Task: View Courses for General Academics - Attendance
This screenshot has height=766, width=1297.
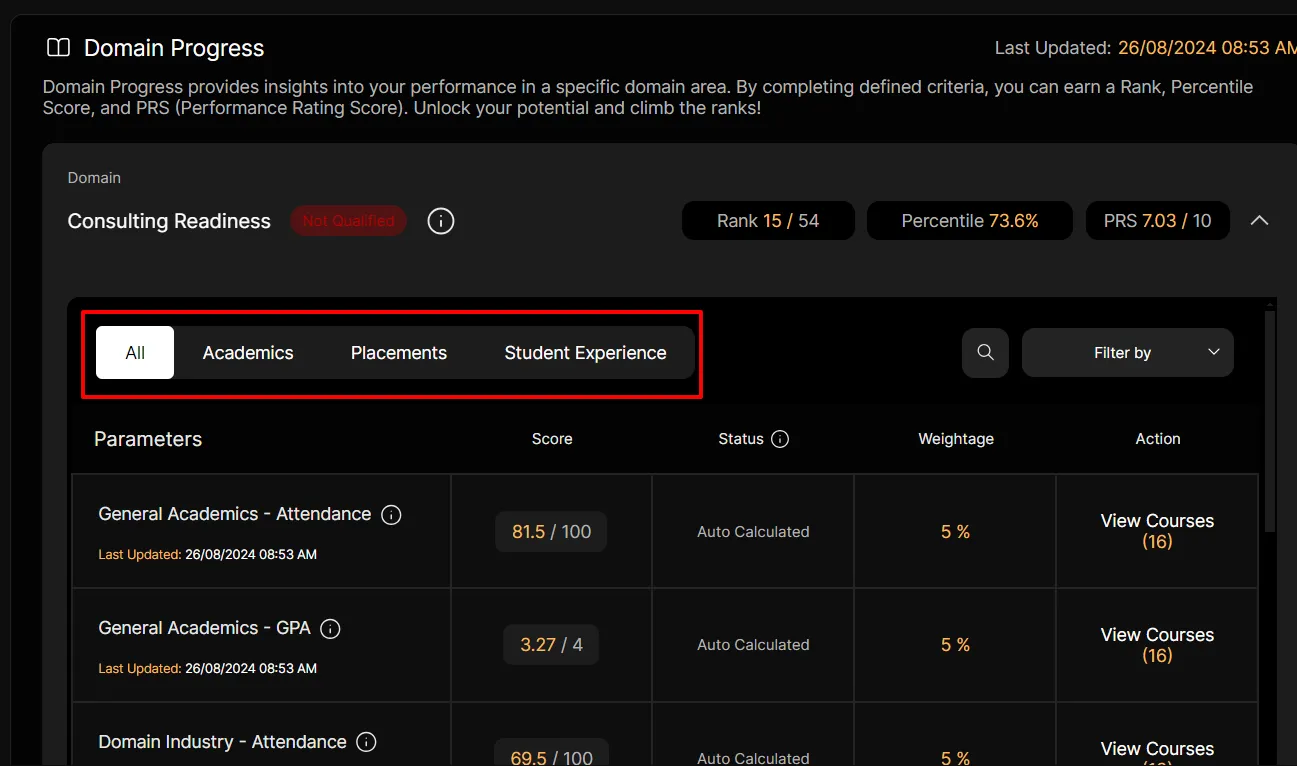Action: [x=1157, y=531]
